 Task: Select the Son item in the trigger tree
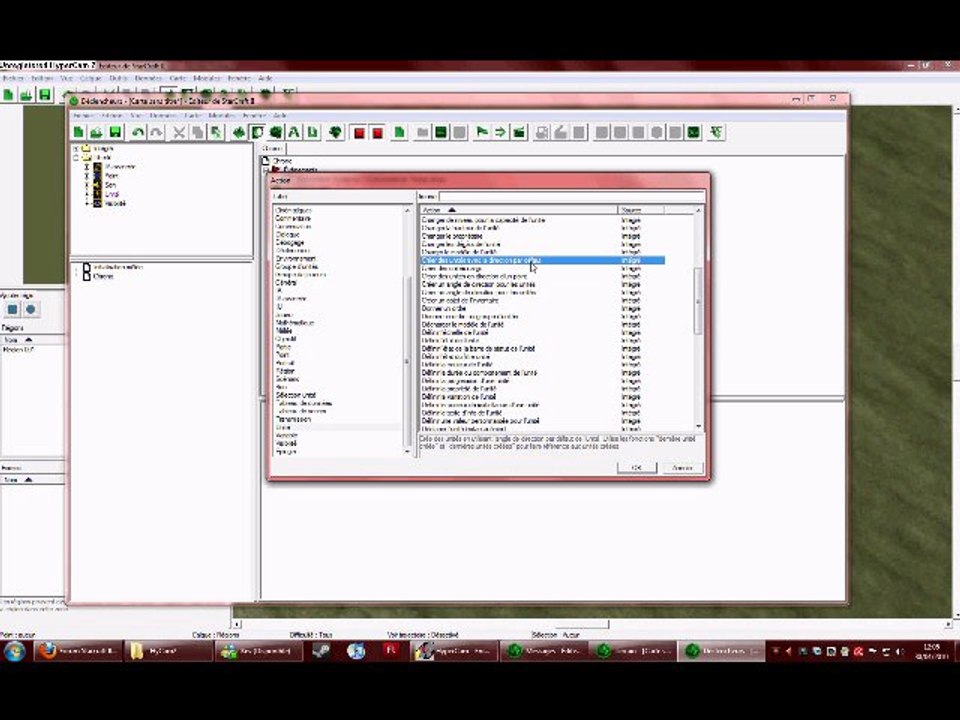coord(110,185)
